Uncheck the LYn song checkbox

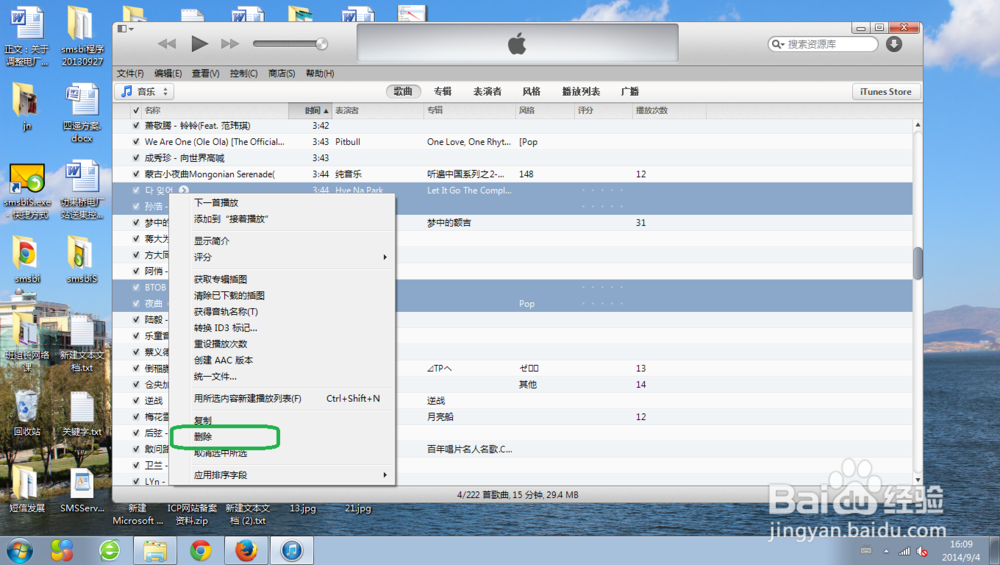click(x=136, y=481)
